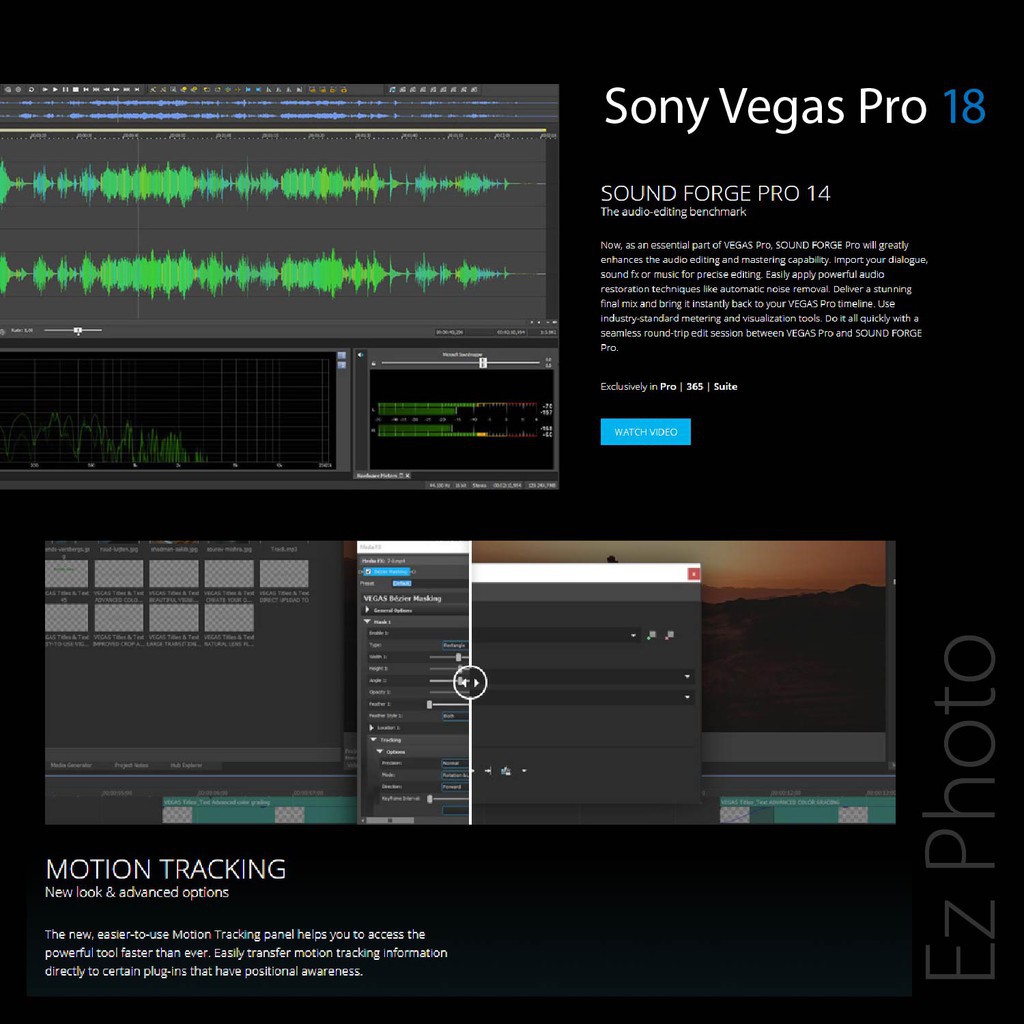Open the Project Notes tab
The height and width of the screenshot is (1024, 1024).
pos(131,765)
